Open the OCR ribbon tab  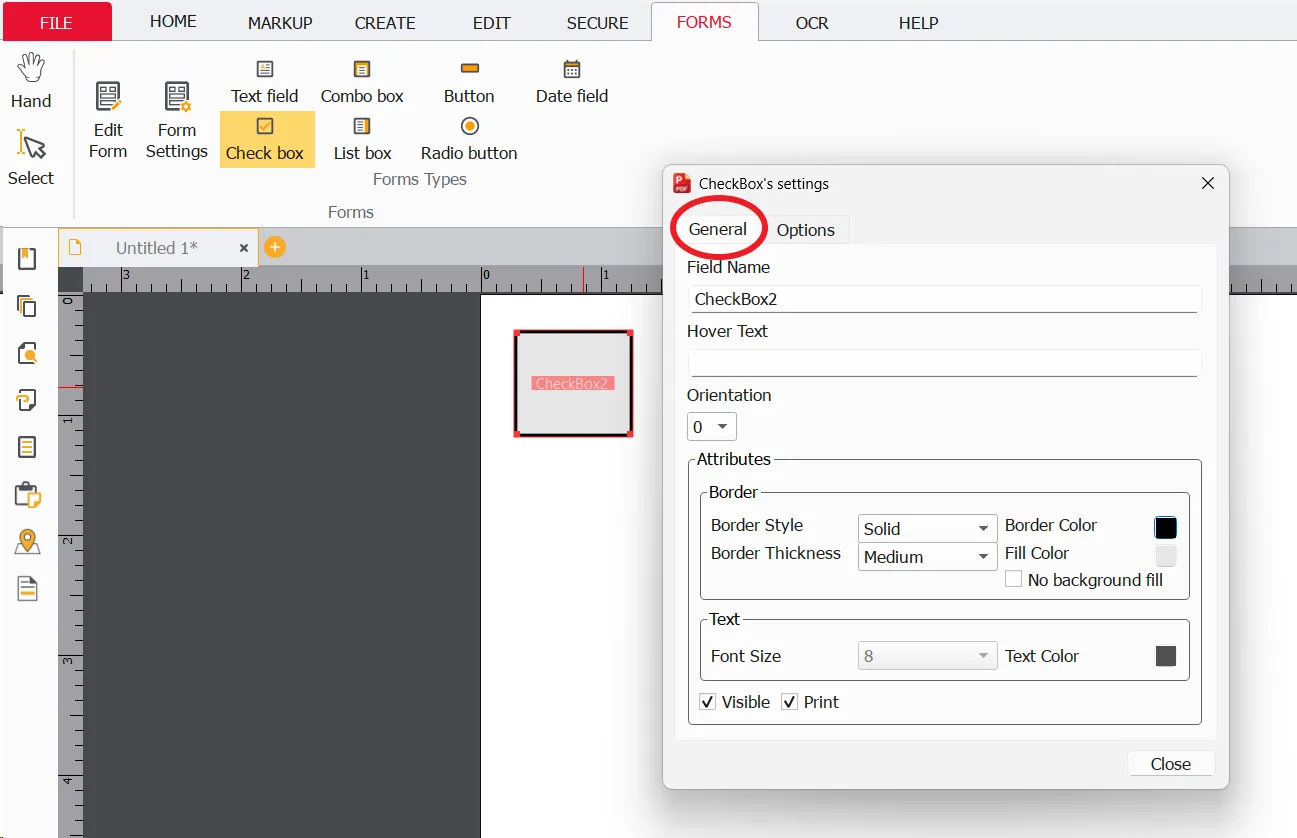(x=812, y=22)
